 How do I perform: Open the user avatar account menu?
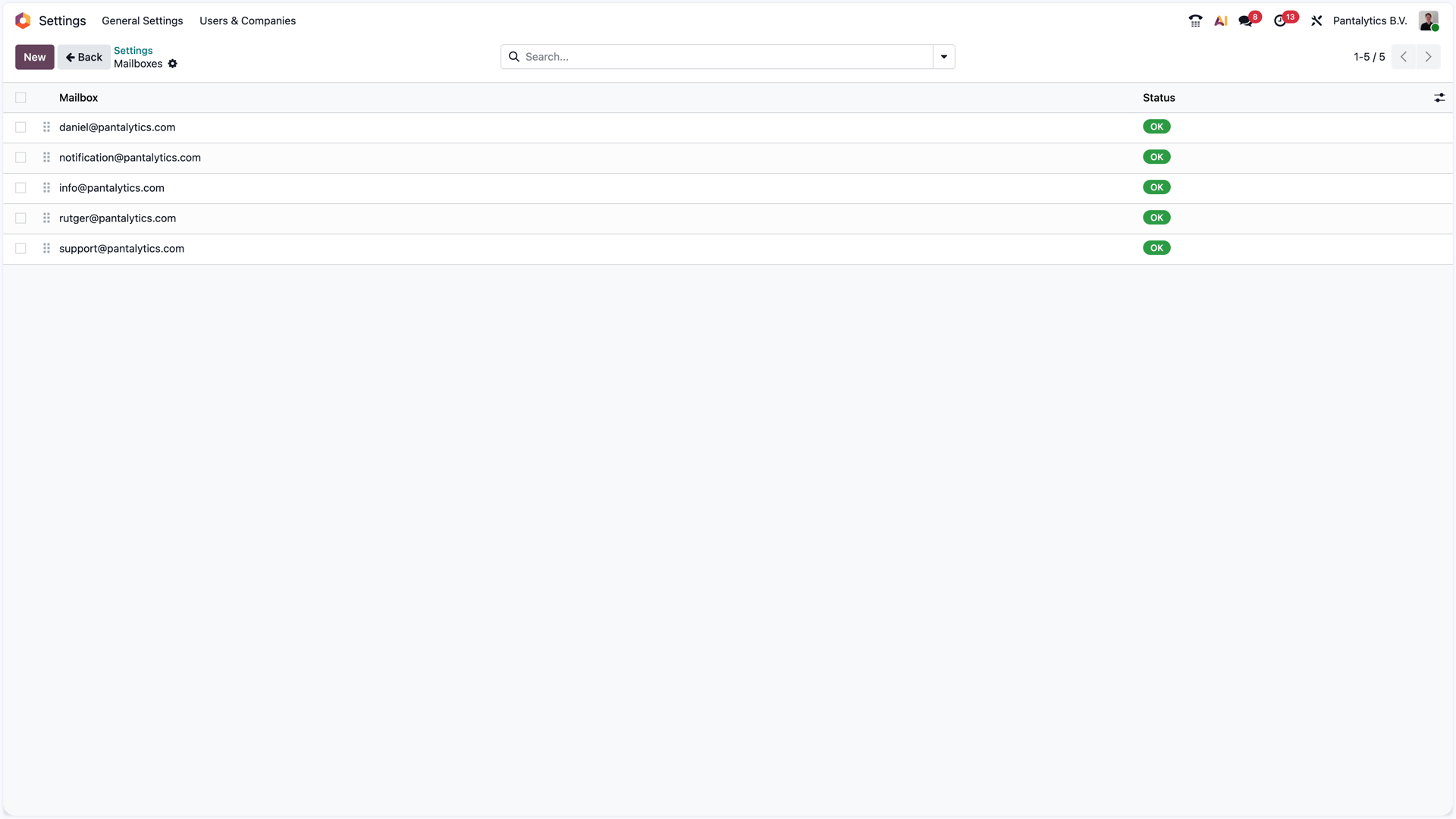coord(1429,20)
